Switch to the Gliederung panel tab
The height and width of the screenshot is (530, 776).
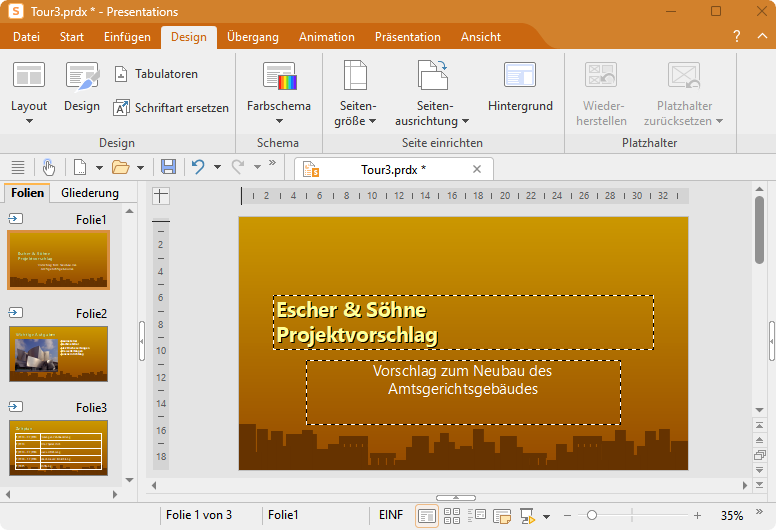pyautogui.click(x=89, y=193)
